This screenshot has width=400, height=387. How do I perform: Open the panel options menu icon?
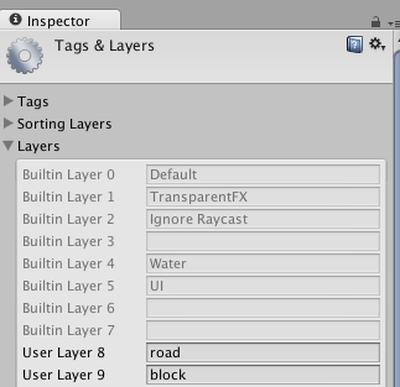[394, 23]
